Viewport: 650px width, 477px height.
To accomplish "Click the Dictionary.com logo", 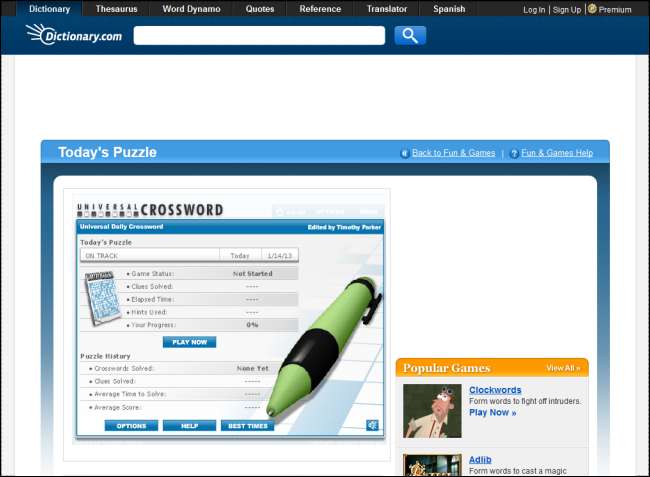I will click(74, 34).
